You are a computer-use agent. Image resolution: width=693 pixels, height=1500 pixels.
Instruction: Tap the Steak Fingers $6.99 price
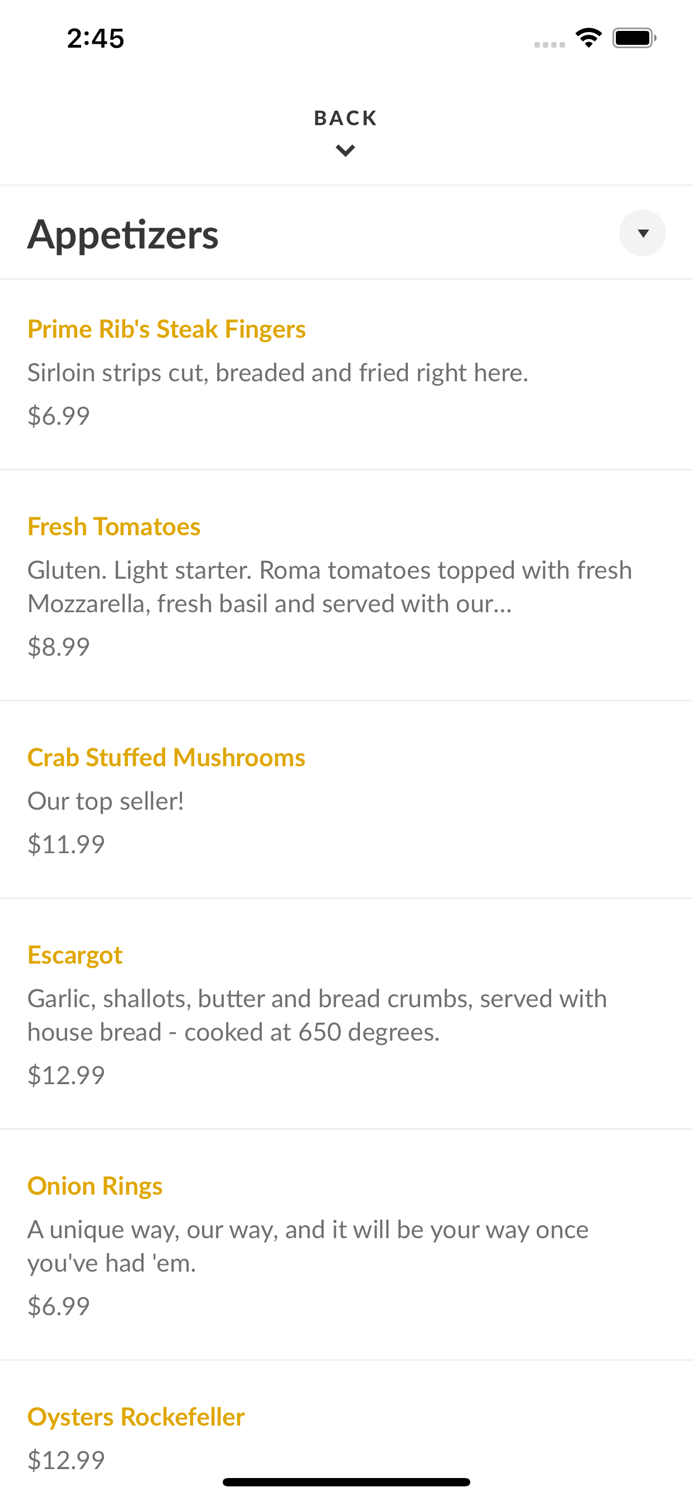[x=59, y=416]
